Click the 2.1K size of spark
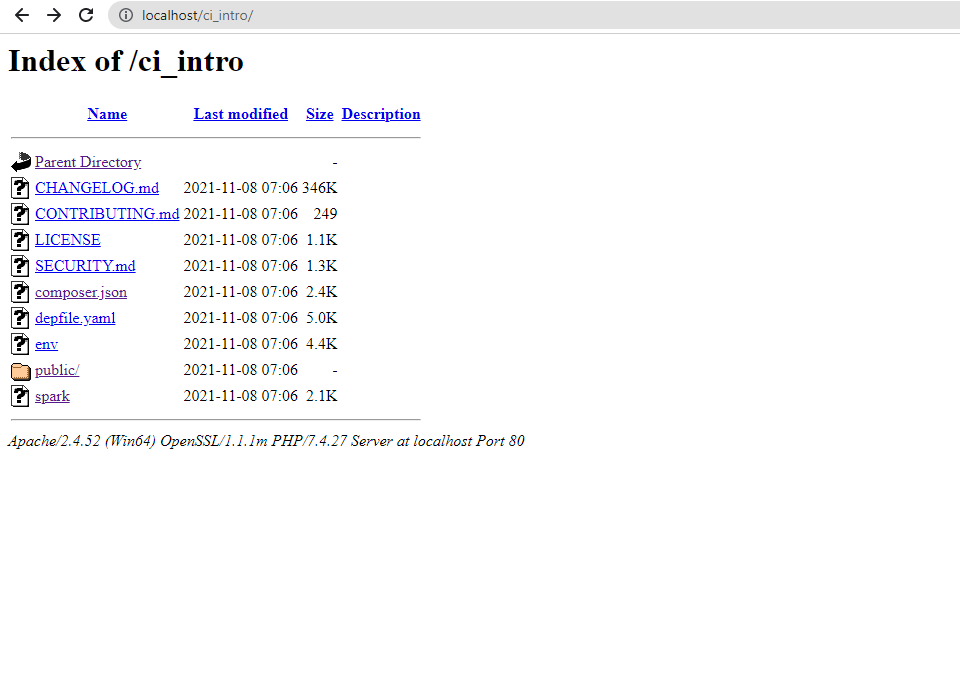The image size is (960, 684). click(x=321, y=396)
